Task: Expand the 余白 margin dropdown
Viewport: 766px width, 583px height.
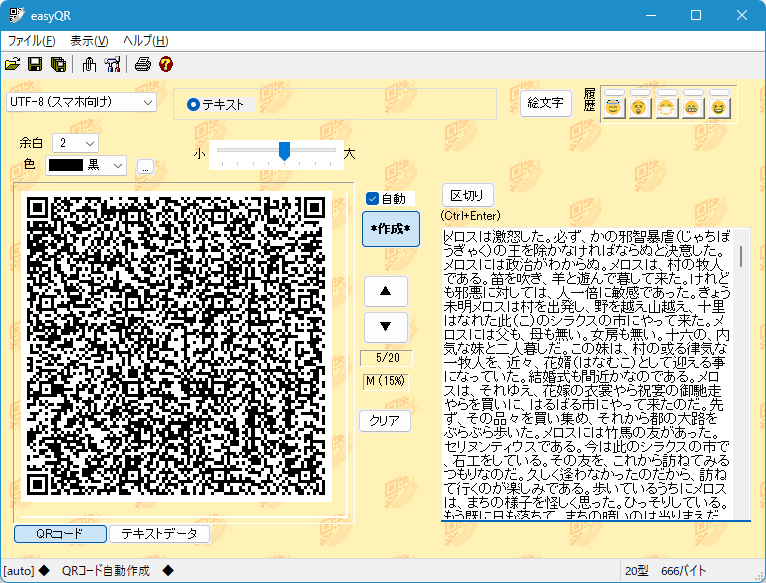Action: (x=75, y=143)
